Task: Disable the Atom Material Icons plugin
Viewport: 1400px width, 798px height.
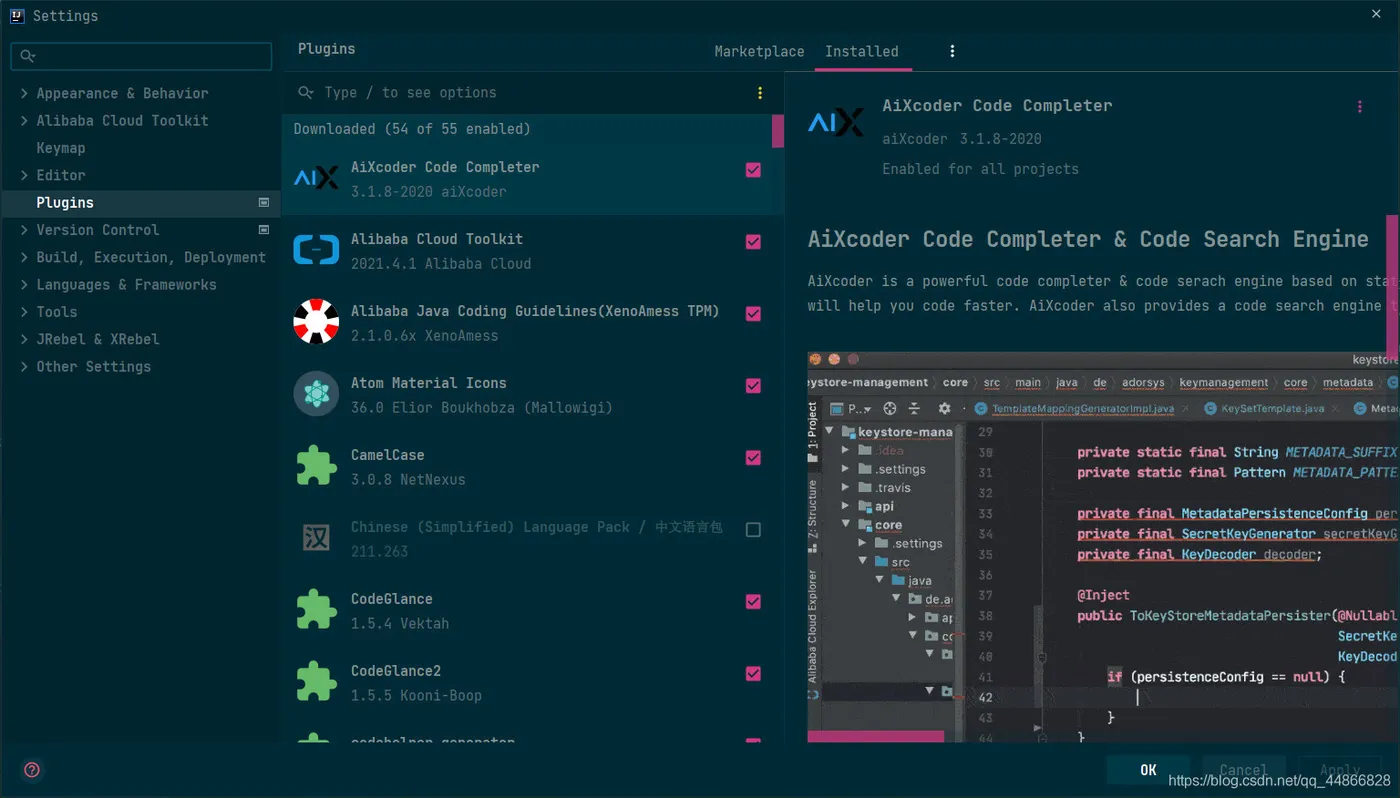Action: (x=753, y=386)
